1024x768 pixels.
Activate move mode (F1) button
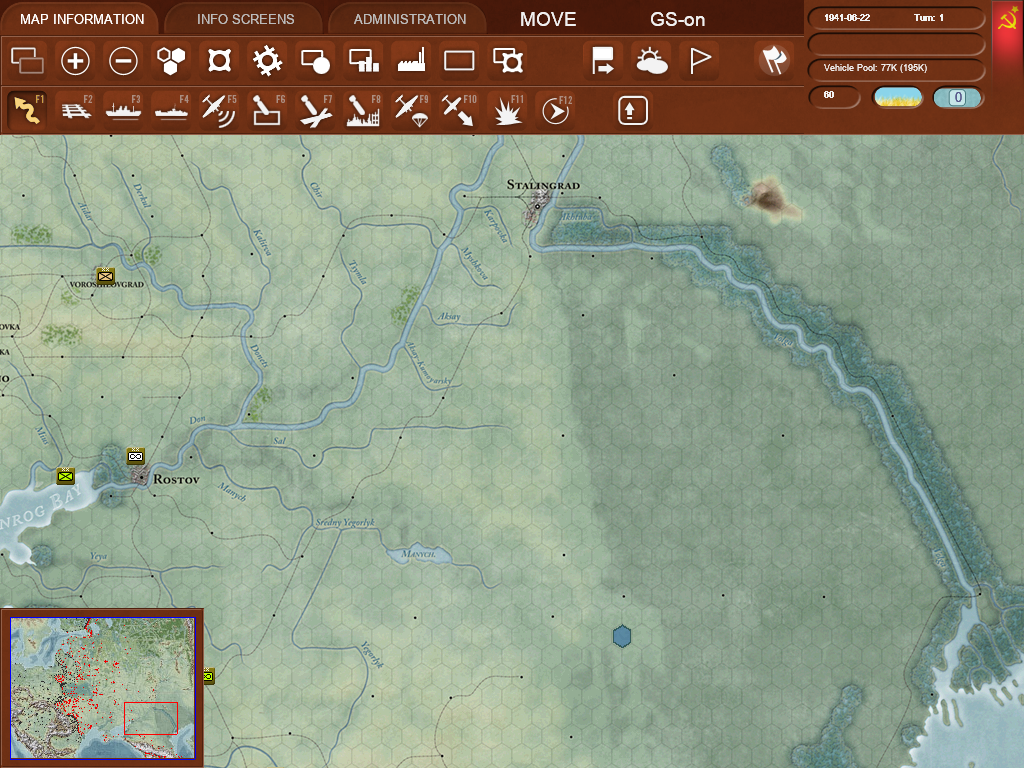click(x=27, y=109)
